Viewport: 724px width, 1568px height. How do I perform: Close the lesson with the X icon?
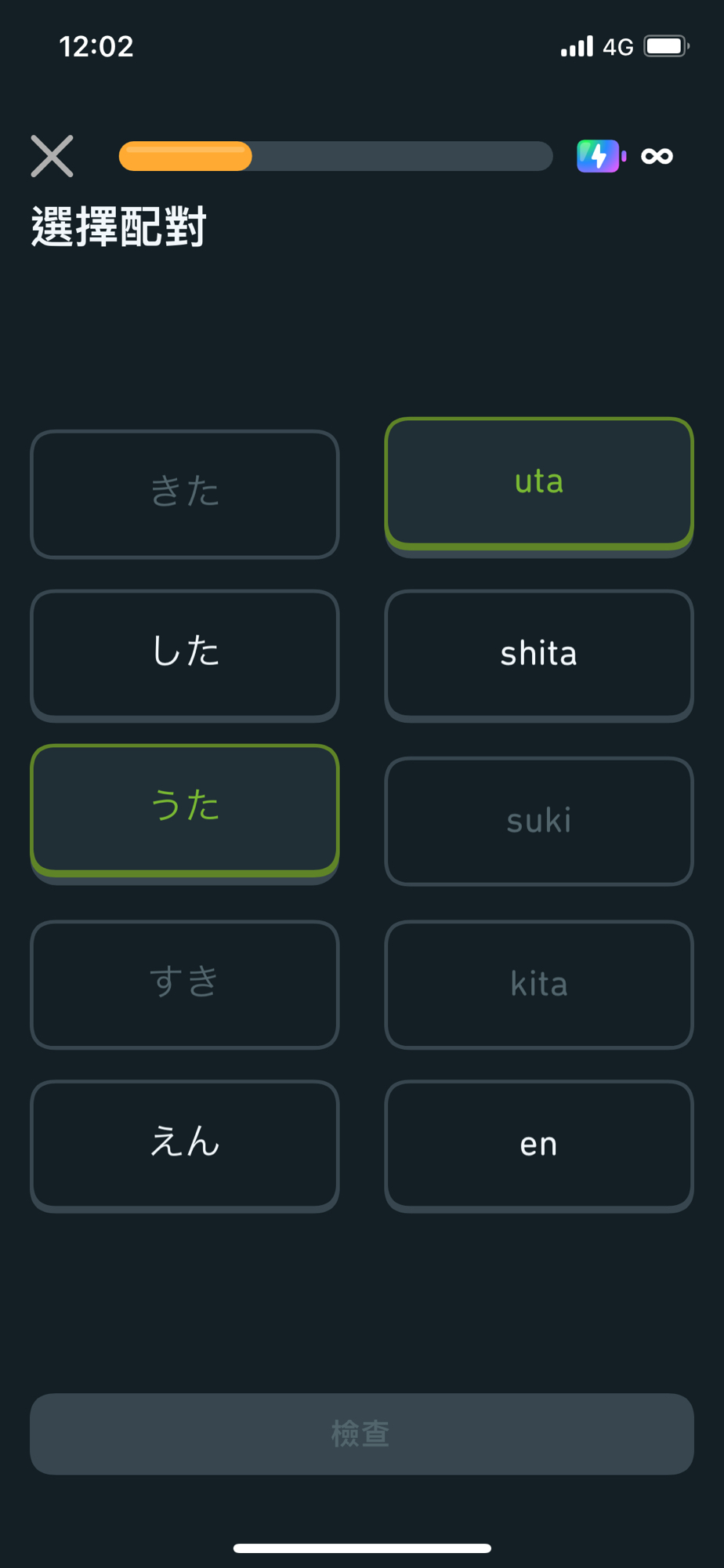point(52,156)
